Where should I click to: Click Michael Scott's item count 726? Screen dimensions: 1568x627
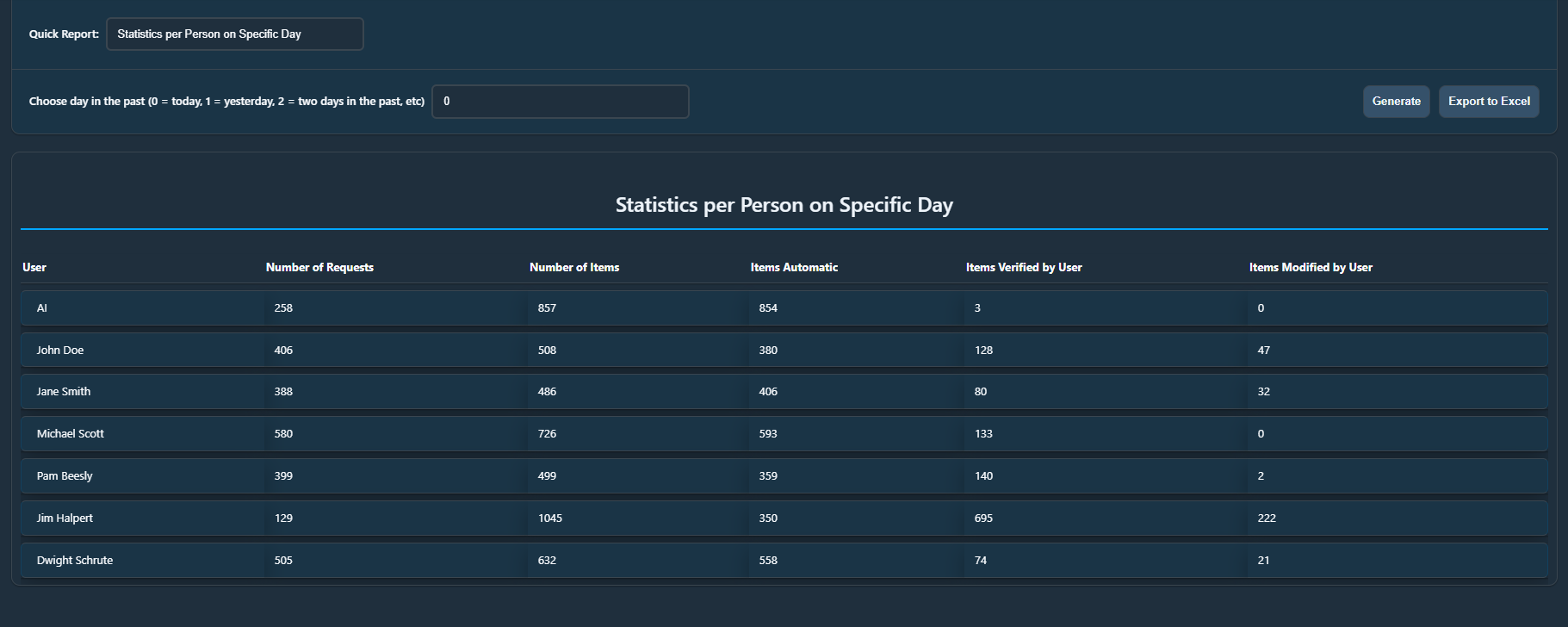547,433
